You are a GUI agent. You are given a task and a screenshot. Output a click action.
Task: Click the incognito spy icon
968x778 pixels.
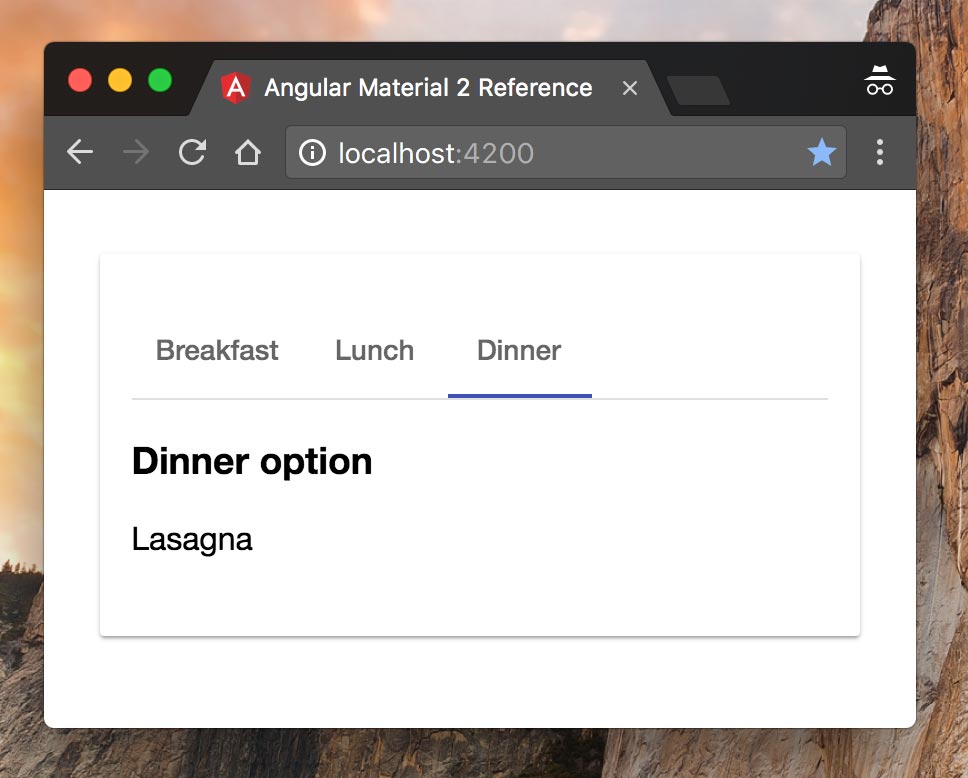(880, 80)
